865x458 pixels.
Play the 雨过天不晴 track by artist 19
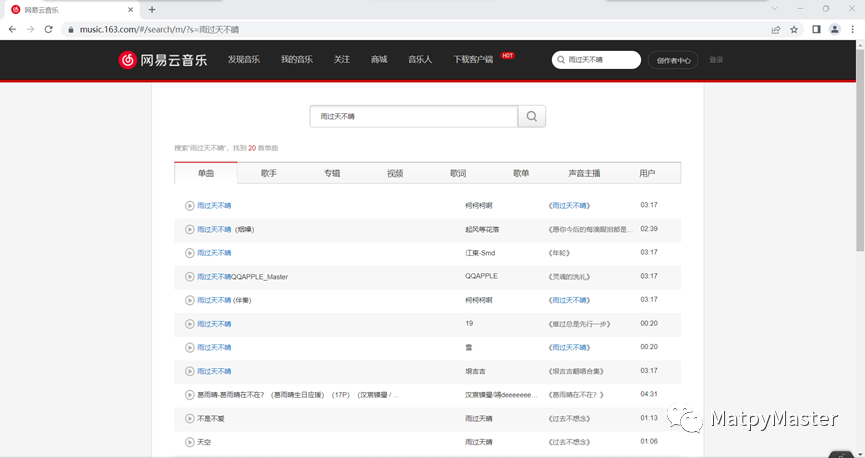(190, 324)
